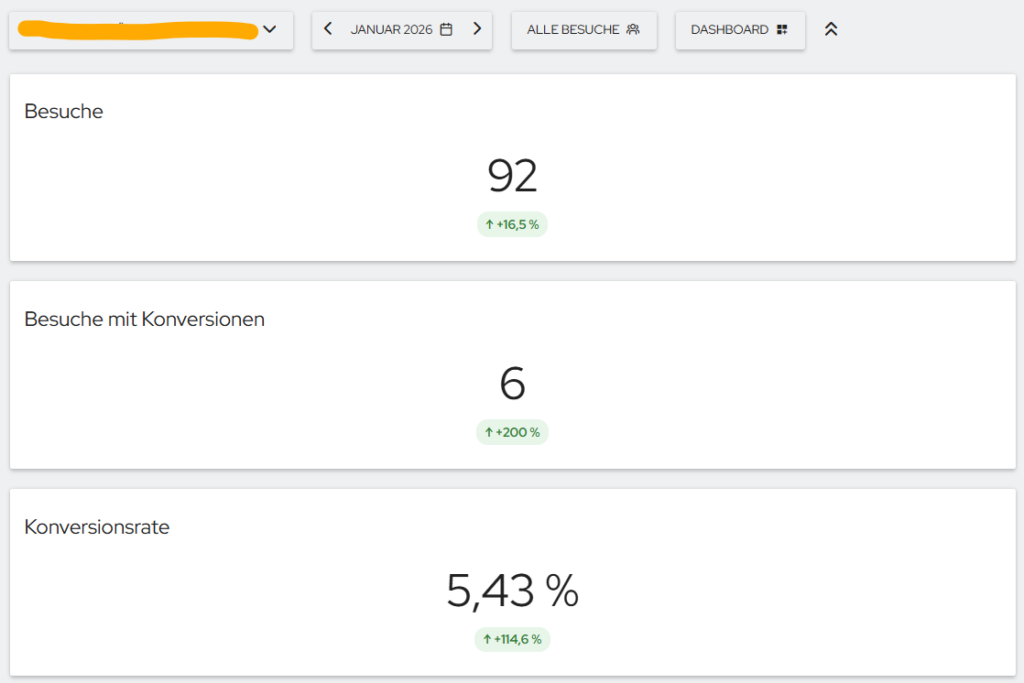
Task: Collapse the top bar with double chevron
Action: coord(831,29)
